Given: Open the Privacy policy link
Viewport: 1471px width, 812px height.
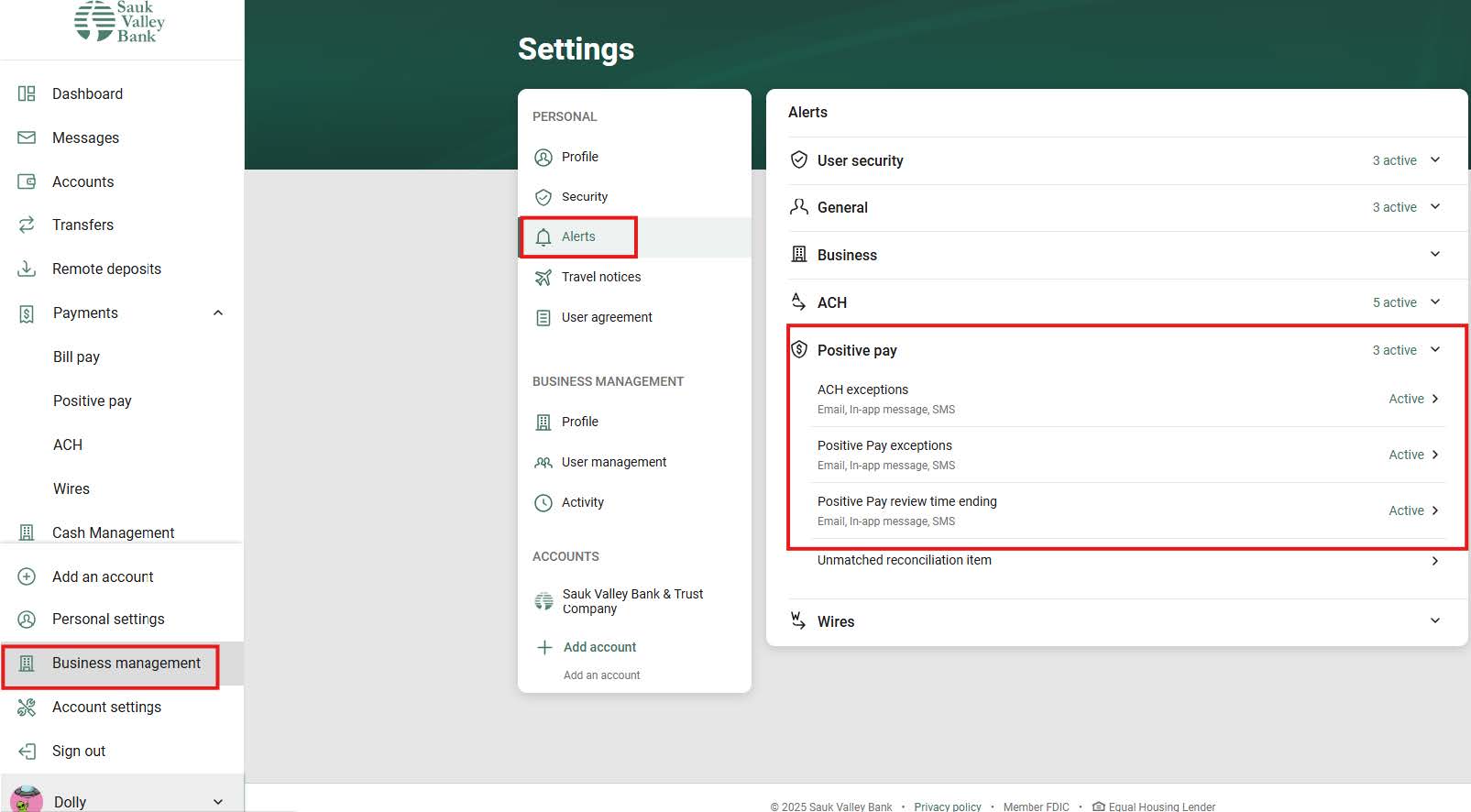Looking at the screenshot, I should [x=947, y=807].
